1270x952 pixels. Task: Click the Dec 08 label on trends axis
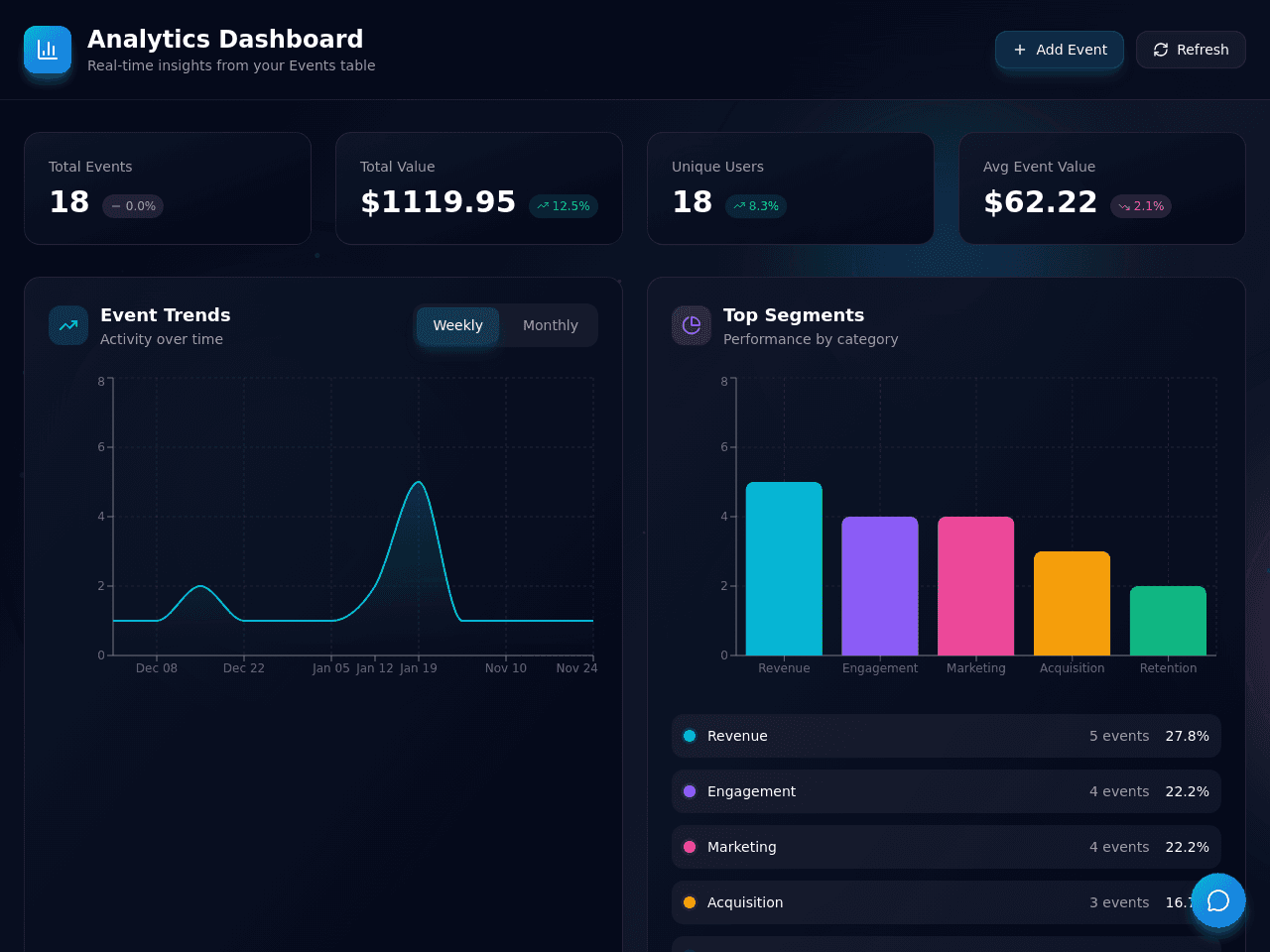[157, 668]
